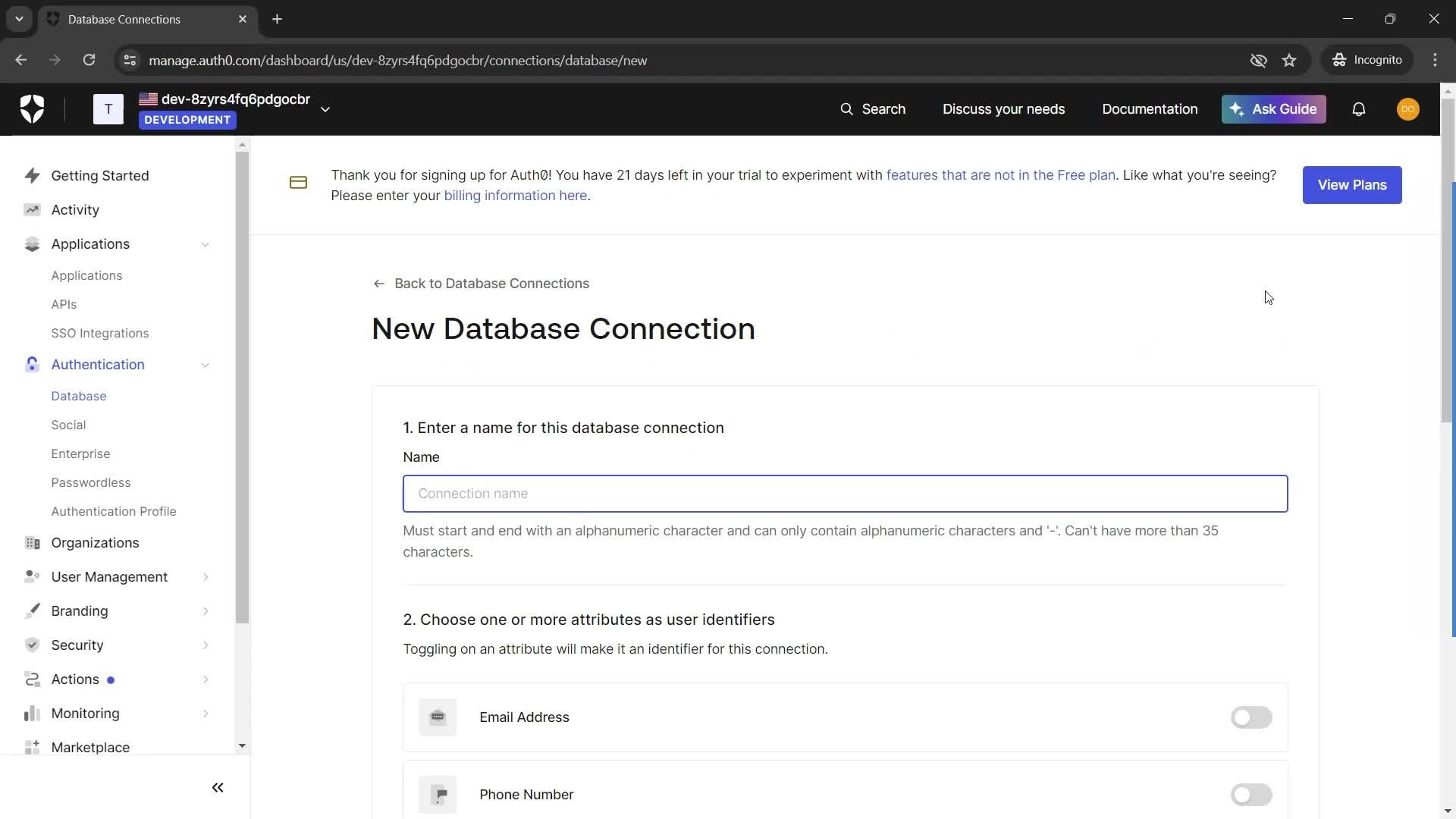Click the Organizations building icon

point(32,543)
